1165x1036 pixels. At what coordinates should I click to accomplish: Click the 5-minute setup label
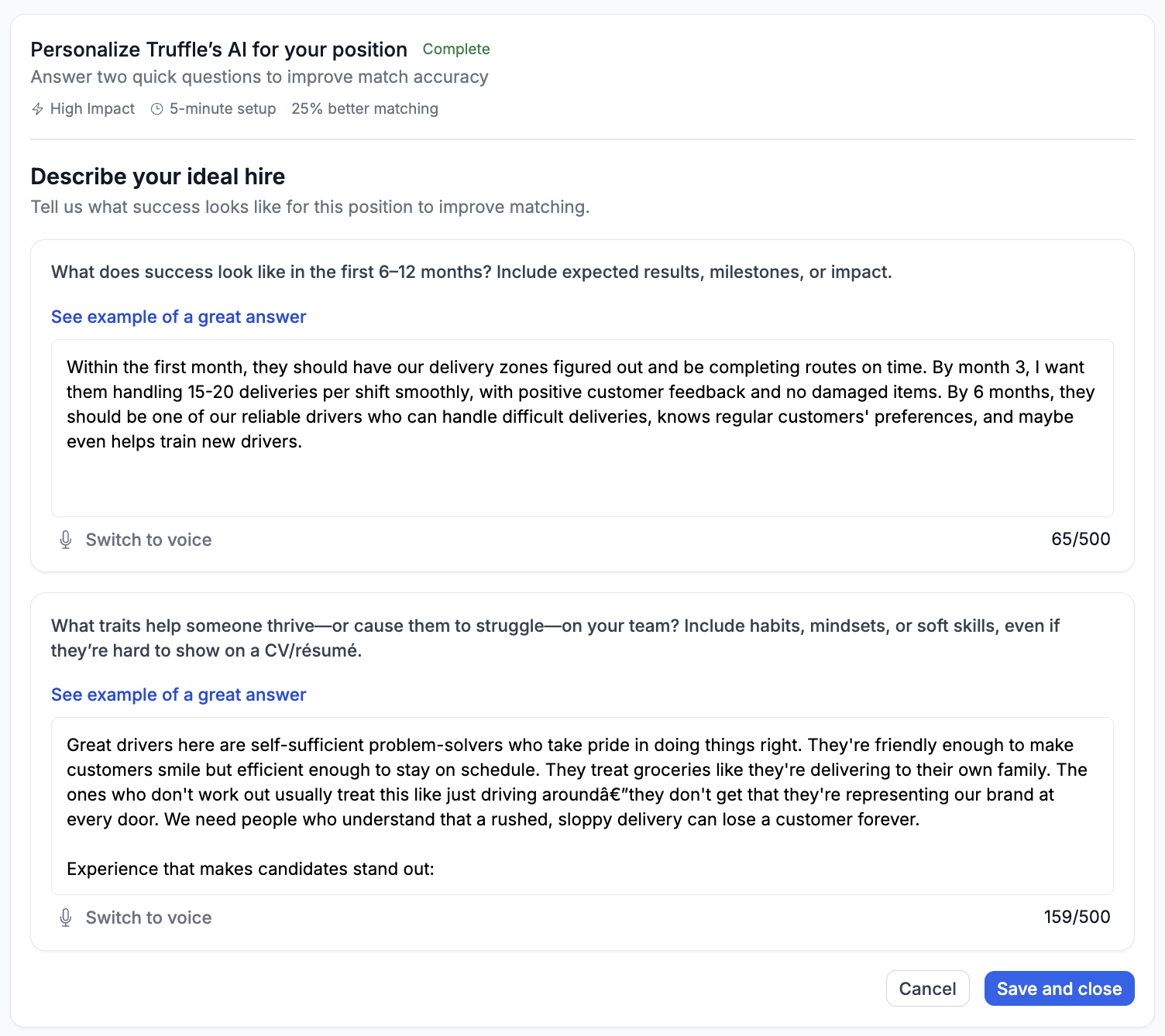[x=222, y=109]
